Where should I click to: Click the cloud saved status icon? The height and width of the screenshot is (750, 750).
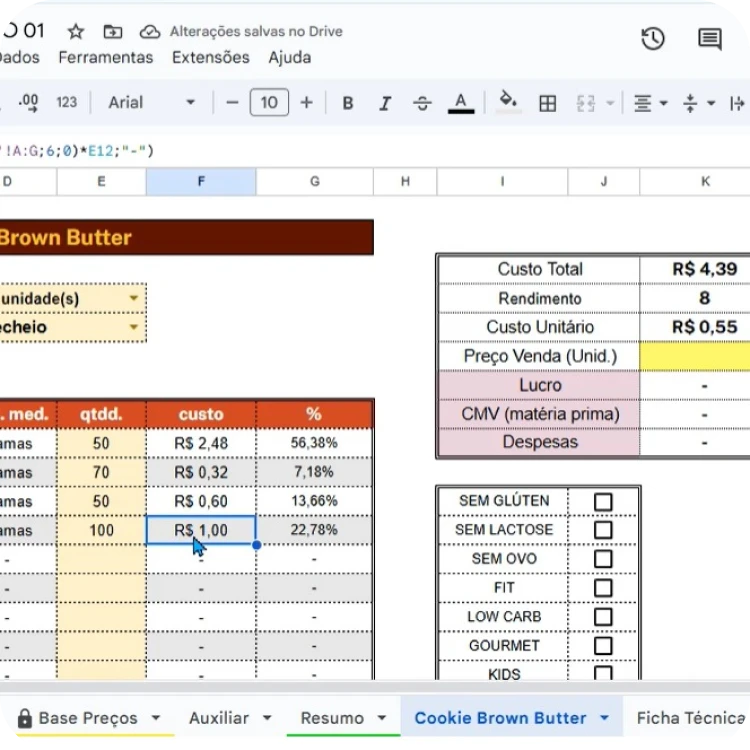pyautogui.click(x=150, y=32)
